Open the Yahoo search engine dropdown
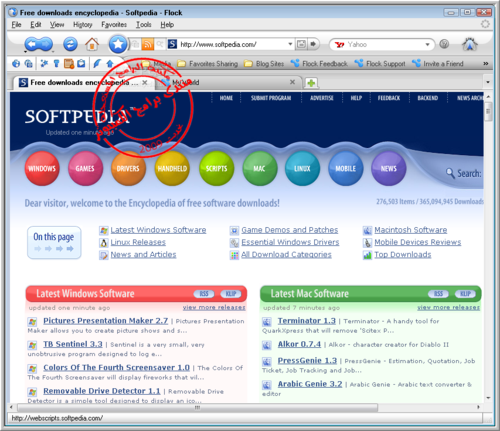 [x=427, y=44]
